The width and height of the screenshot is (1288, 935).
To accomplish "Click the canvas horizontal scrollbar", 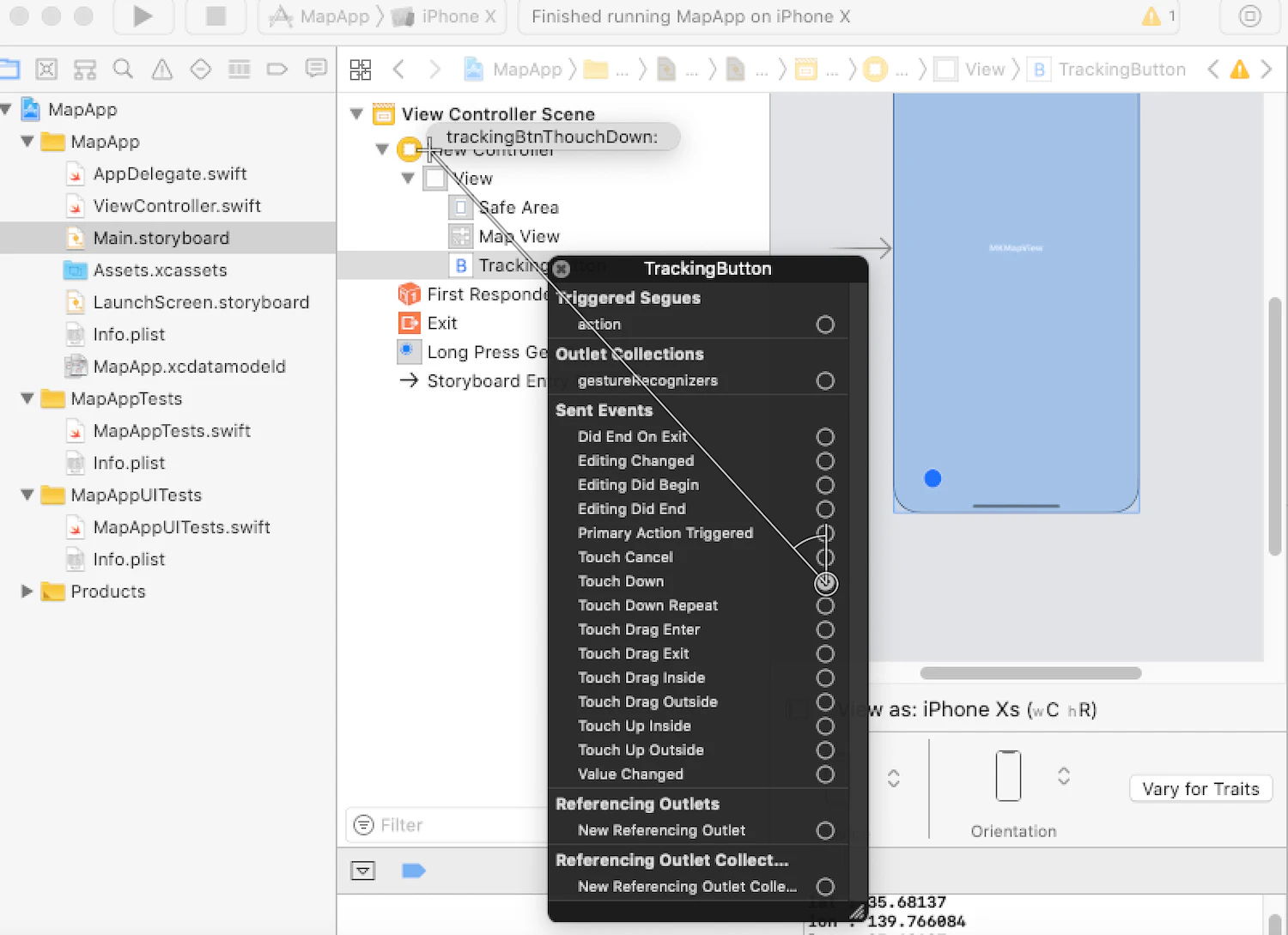I will coord(1030,673).
